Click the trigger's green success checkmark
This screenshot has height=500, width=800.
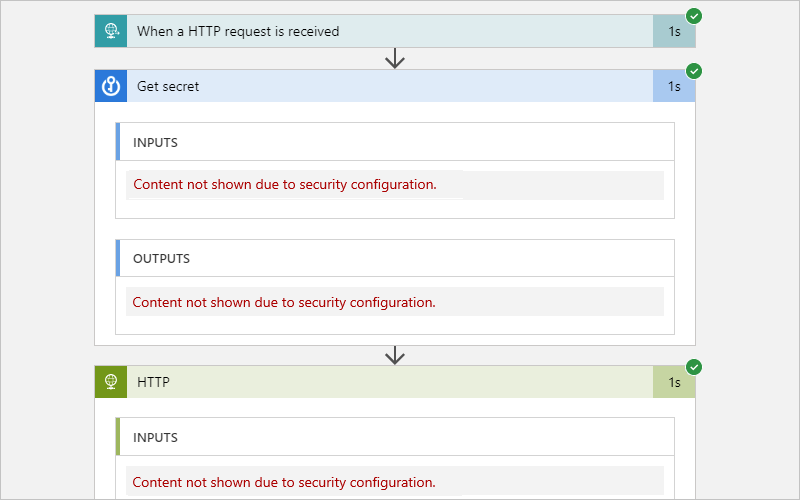[694, 16]
